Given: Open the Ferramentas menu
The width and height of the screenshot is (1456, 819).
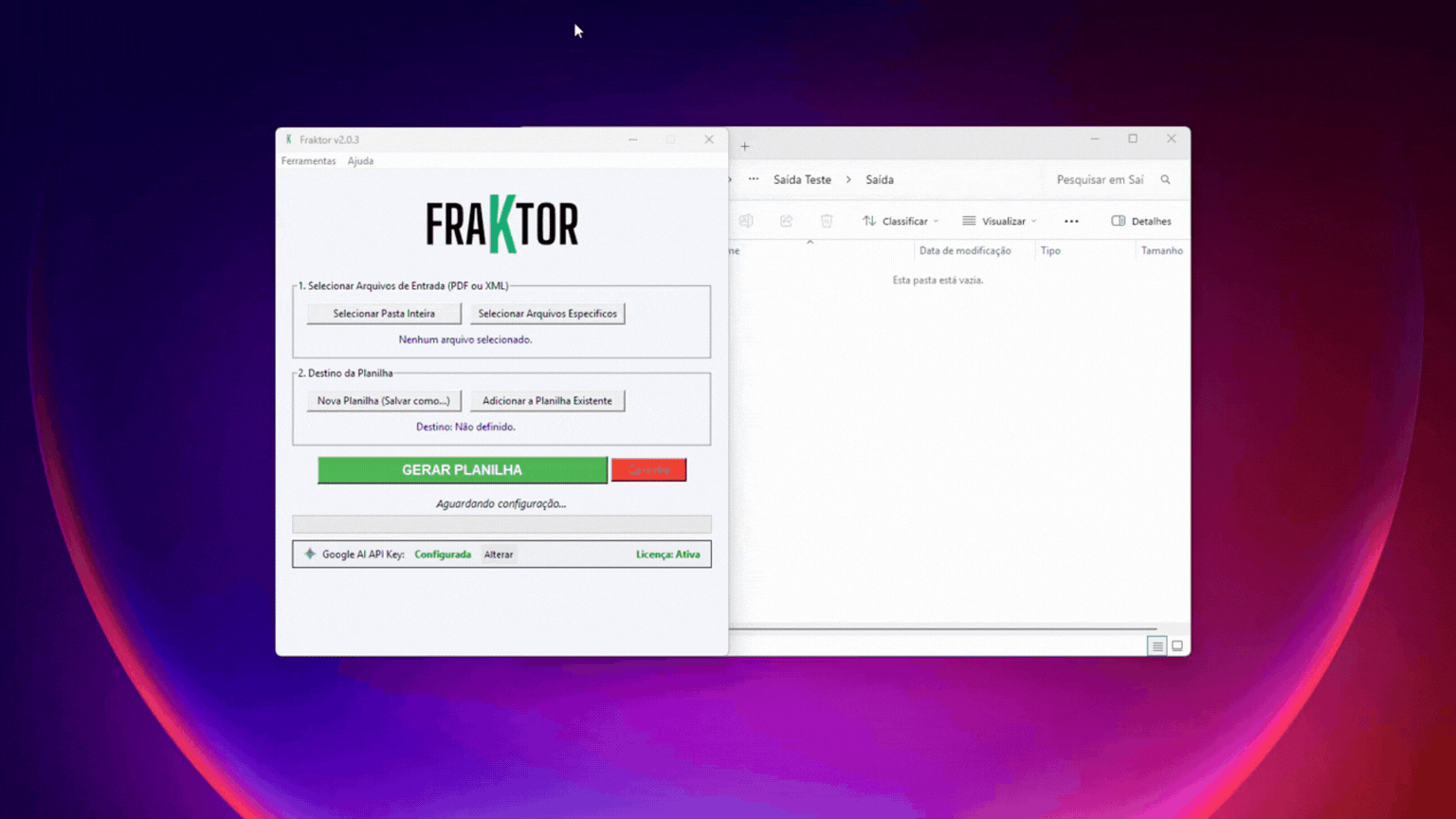Looking at the screenshot, I should [x=308, y=160].
